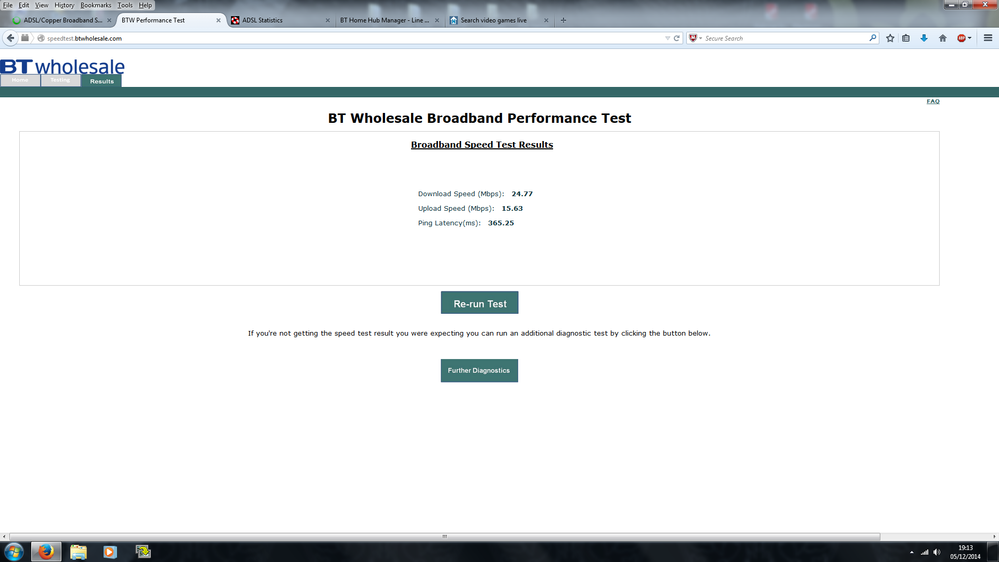
Task: Close the ADSL Statistics tab
Action: (x=327, y=20)
